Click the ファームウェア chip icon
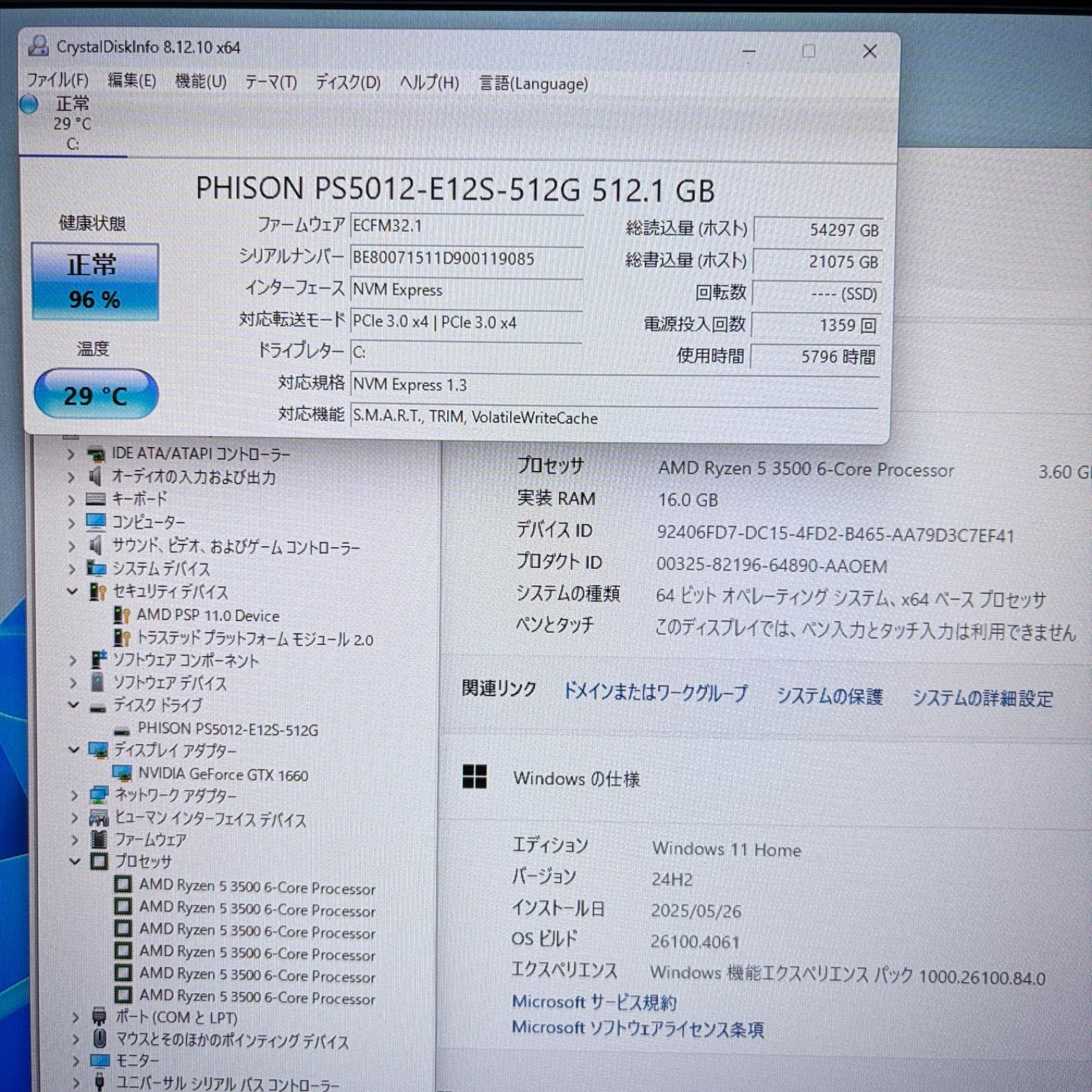The width and height of the screenshot is (1092, 1092). [100, 839]
